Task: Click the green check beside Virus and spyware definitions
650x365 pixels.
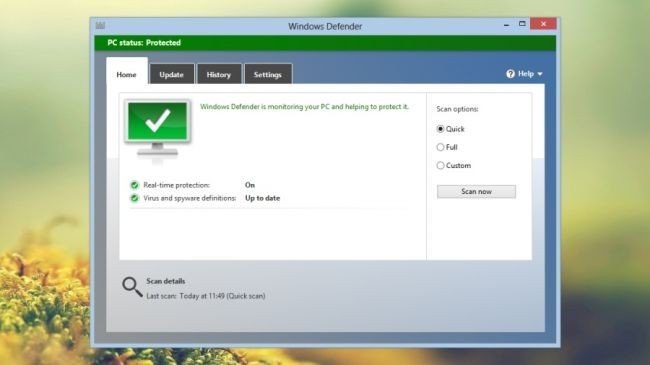Action: 134,198
